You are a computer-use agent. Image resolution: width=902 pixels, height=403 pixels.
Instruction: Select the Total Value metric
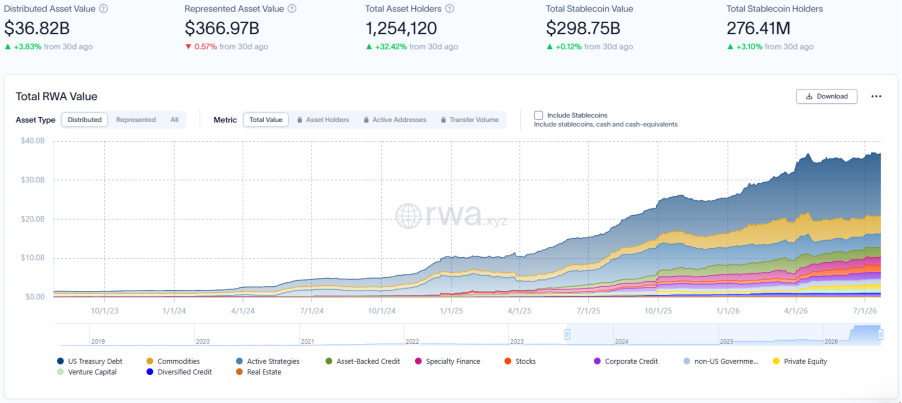(x=266, y=120)
